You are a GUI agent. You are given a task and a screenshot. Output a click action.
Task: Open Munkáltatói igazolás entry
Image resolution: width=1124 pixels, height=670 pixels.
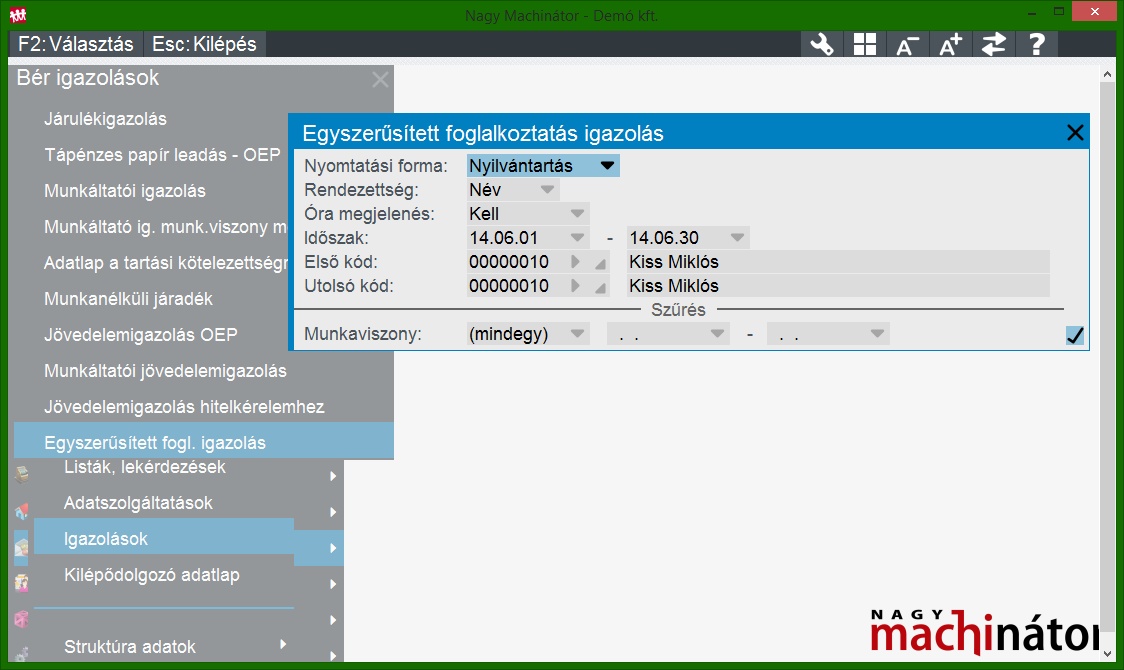pyautogui.click(x=125, y=191)
